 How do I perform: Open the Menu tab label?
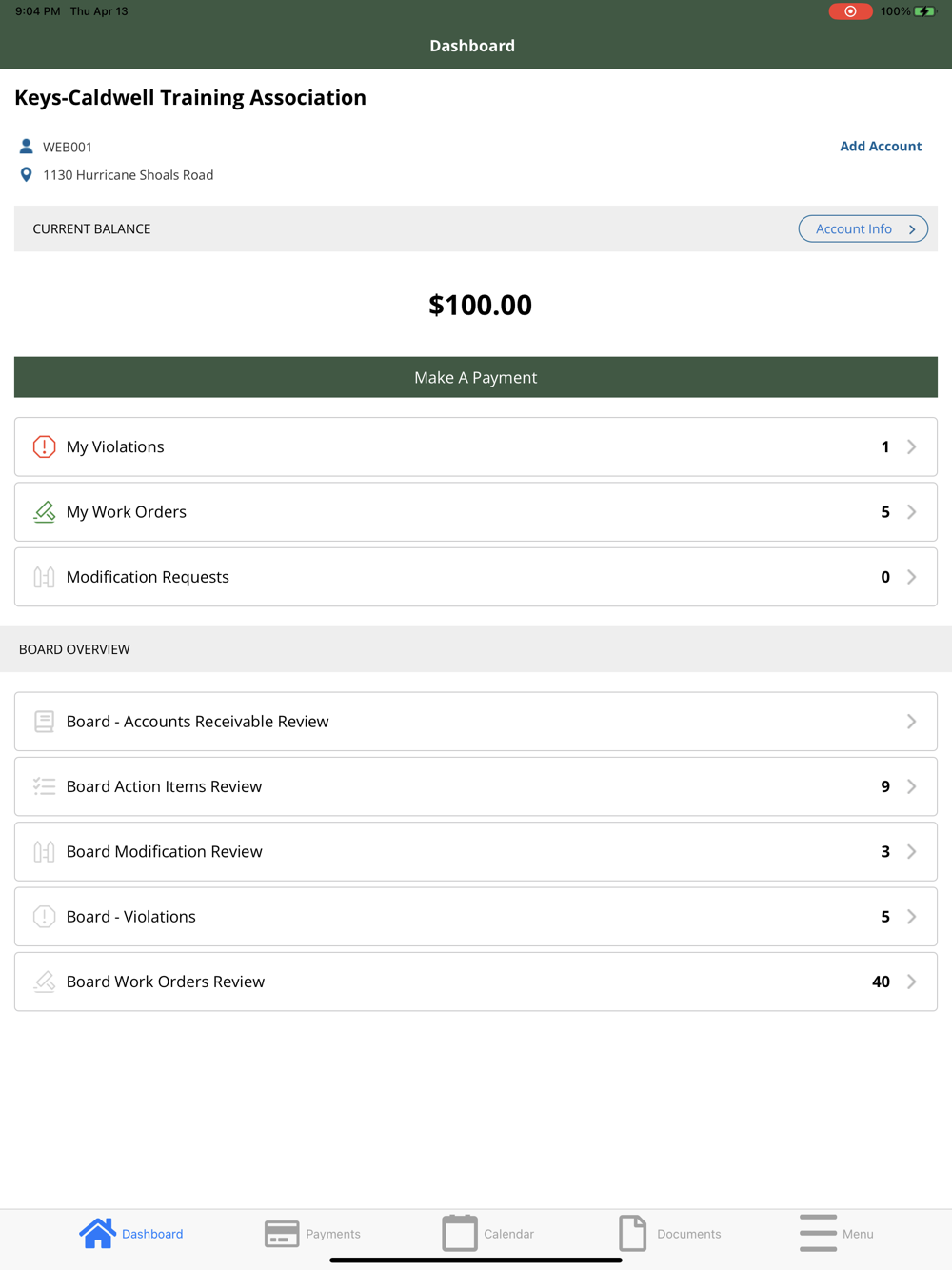pos(858,1234)
